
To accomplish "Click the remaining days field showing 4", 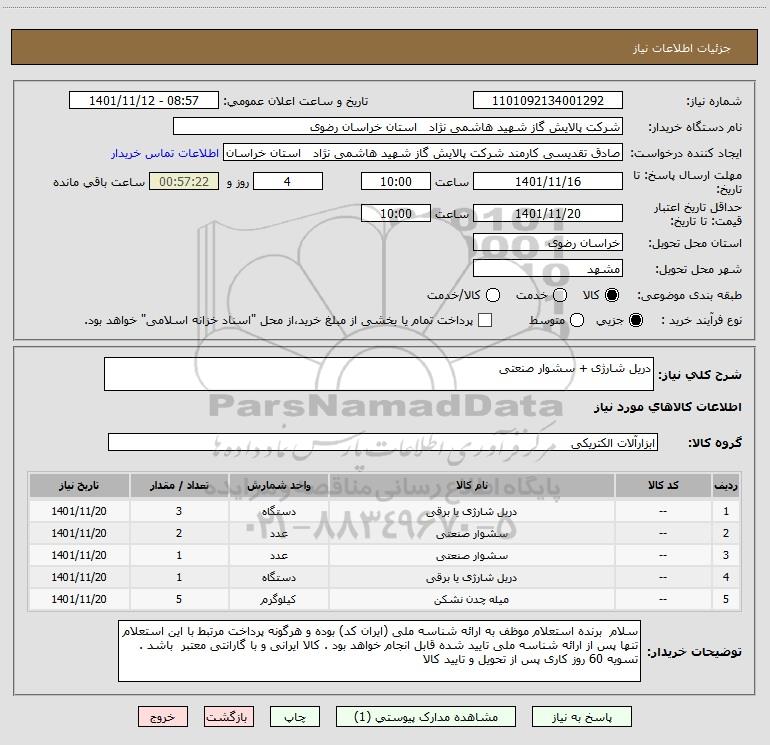I will pos(288,181).
